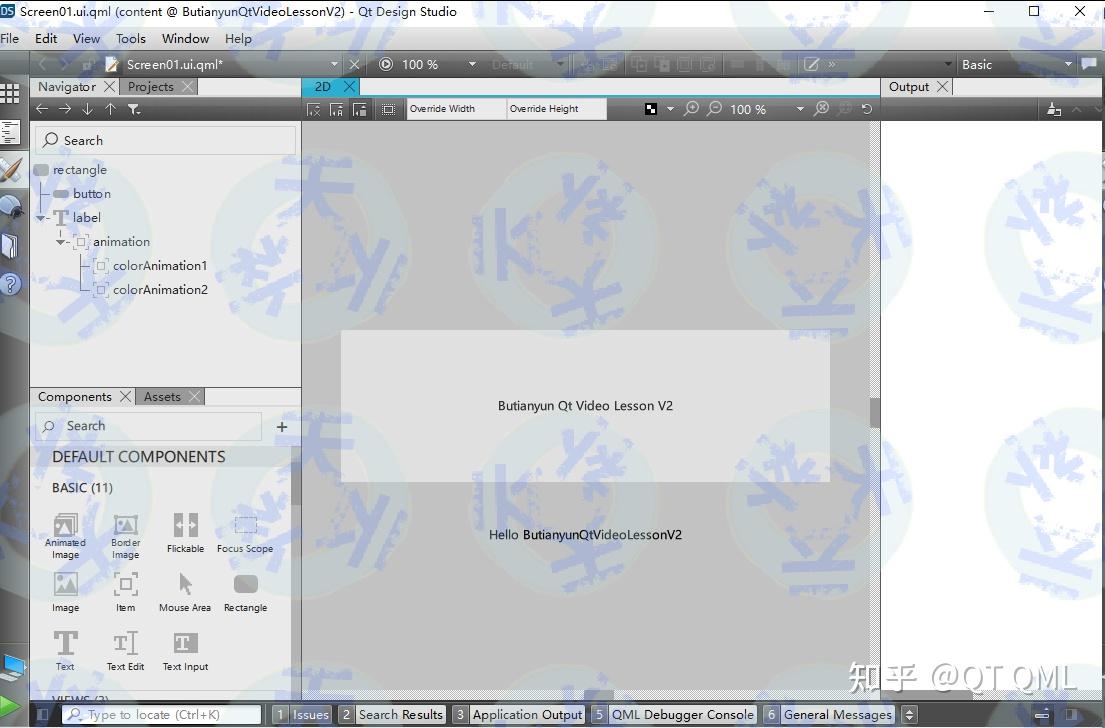Add new asset with the plus button
The height and width of the screenshot is (728, 1105).
tap(282, 426)
